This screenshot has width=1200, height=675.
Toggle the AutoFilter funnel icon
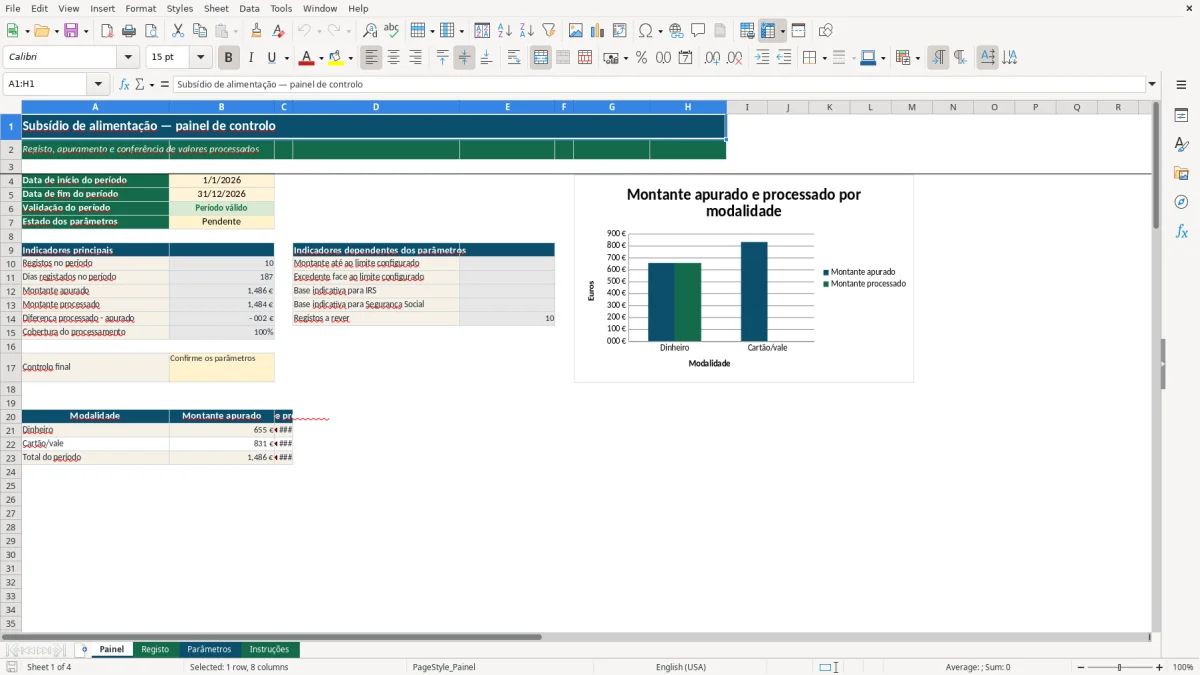pyautogui.click(x=549, y=31)
